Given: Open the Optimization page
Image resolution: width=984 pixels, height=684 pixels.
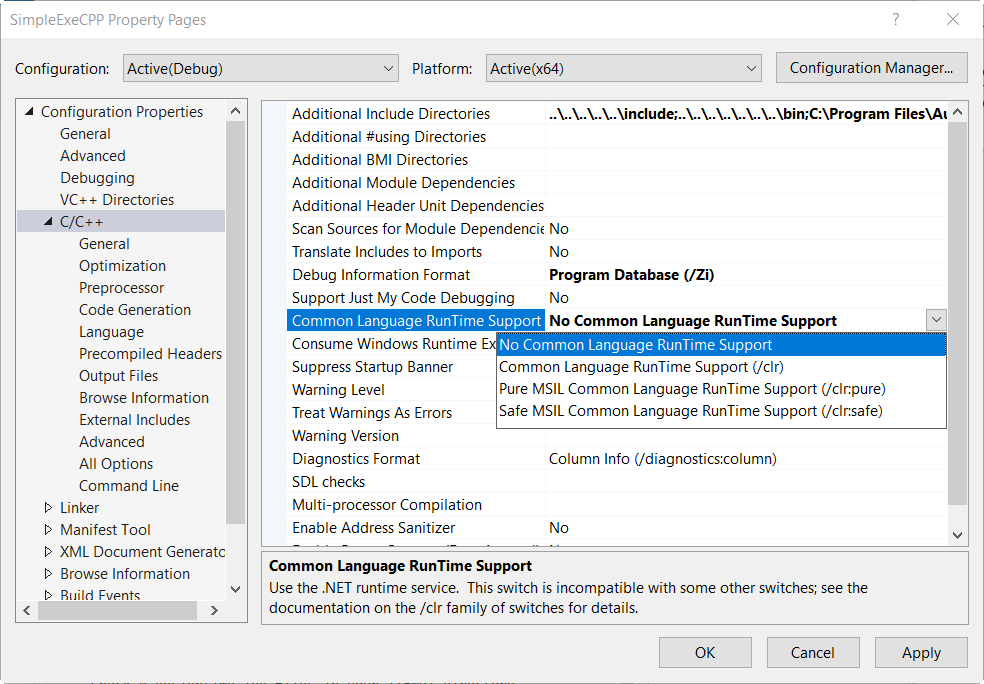Looking at the screenshot, I should [122, 265].
